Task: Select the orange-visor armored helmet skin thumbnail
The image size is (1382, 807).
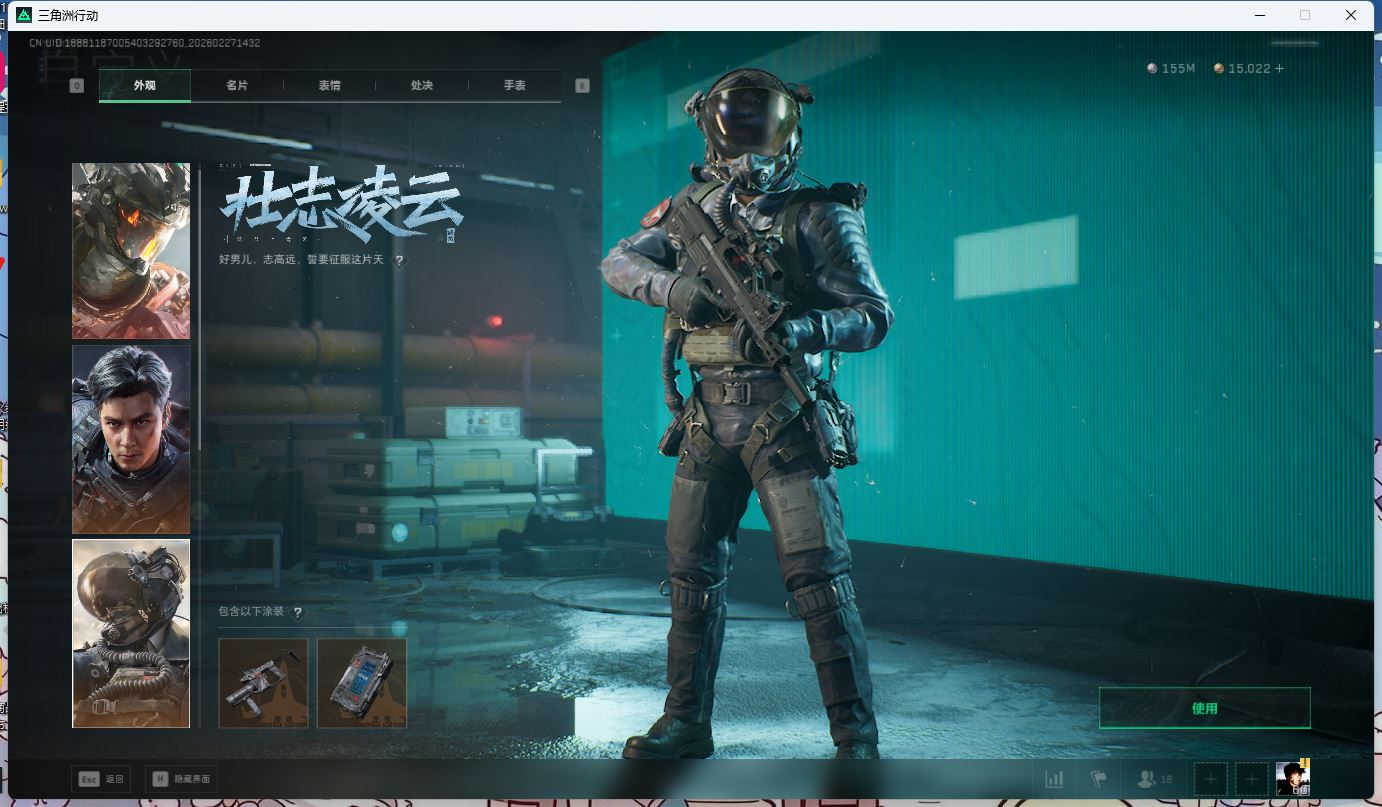Action: (131, 251)
